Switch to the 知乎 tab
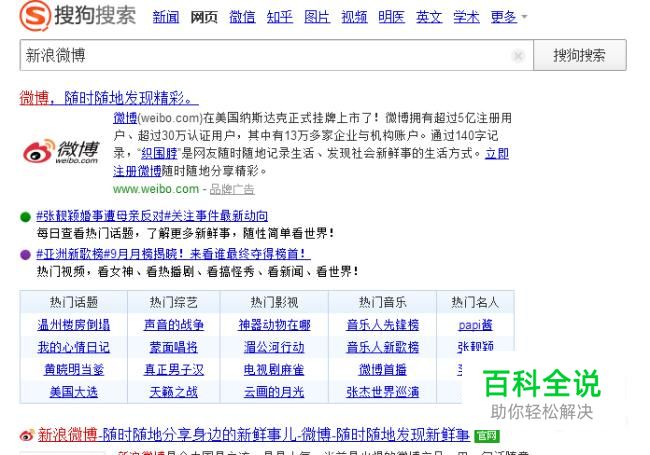 (x=279, y=17)
